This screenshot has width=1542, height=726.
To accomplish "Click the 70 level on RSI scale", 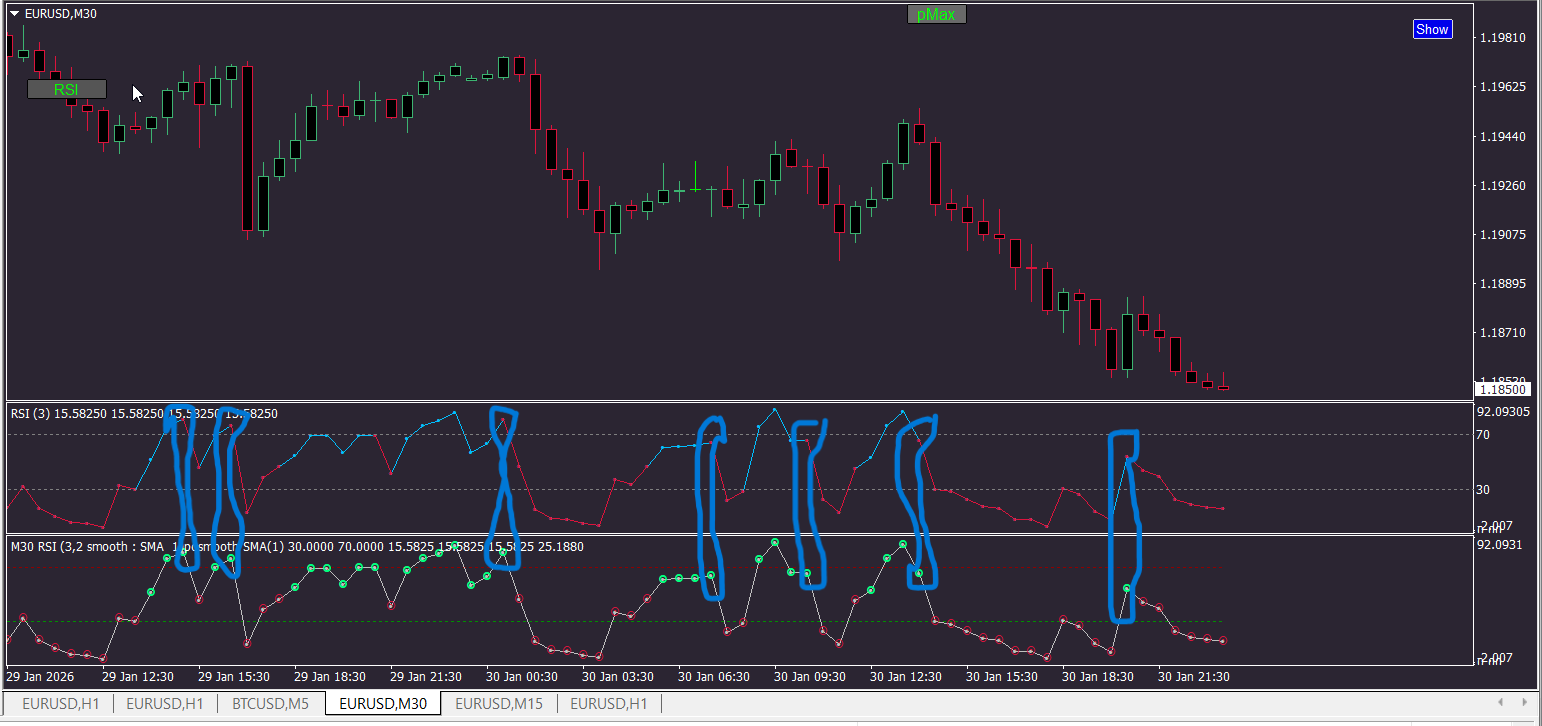I will pos(1483,434).
